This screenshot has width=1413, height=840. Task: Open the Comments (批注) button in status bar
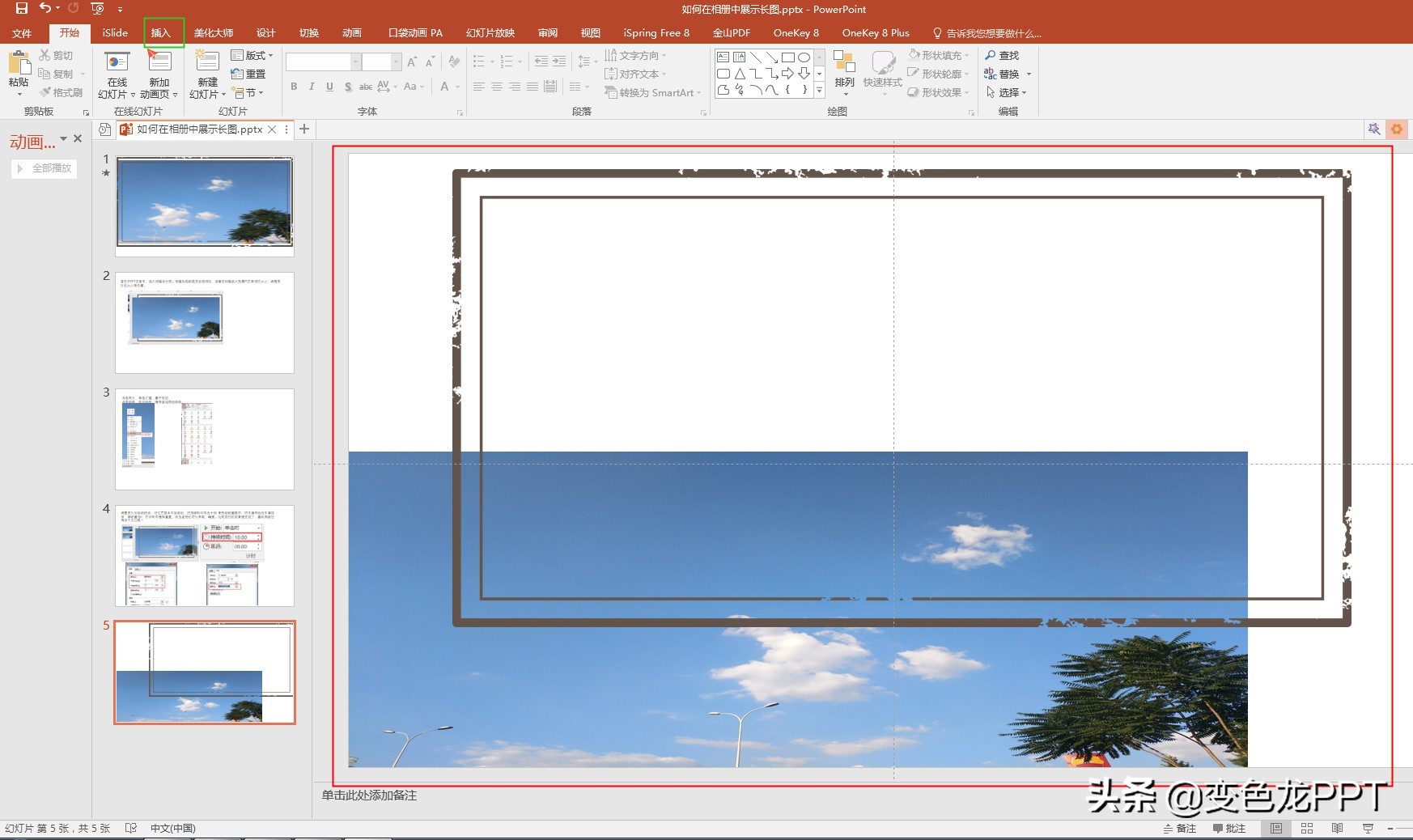1229,828
